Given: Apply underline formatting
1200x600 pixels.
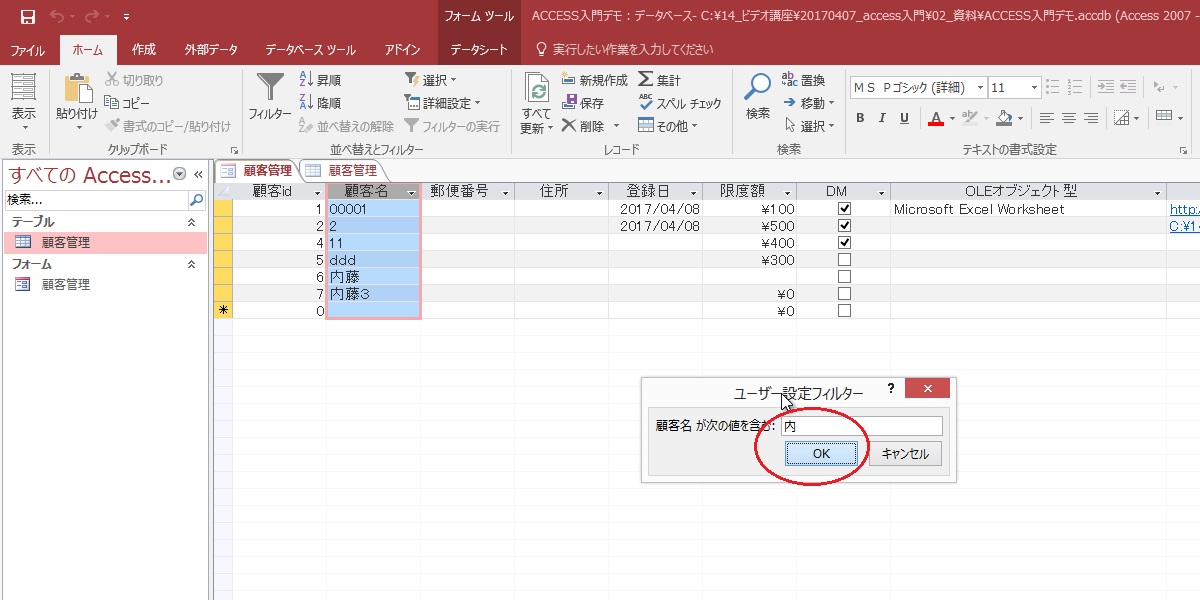Looking at the screenshot, I should click(x=904, y=118).
